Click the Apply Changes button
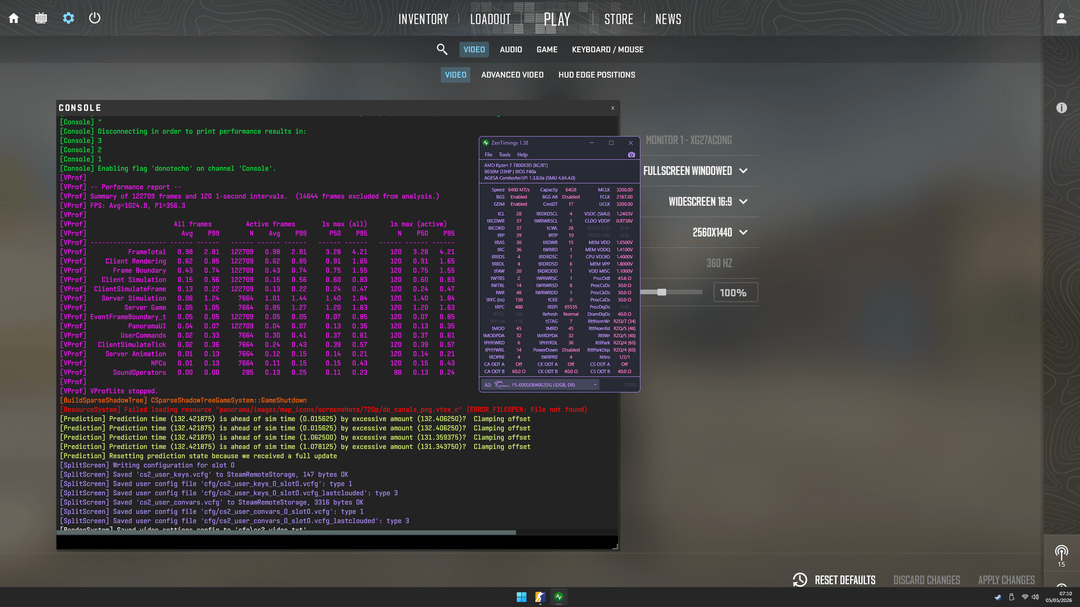This screenshot has height=607, width=1080. 1006,580
